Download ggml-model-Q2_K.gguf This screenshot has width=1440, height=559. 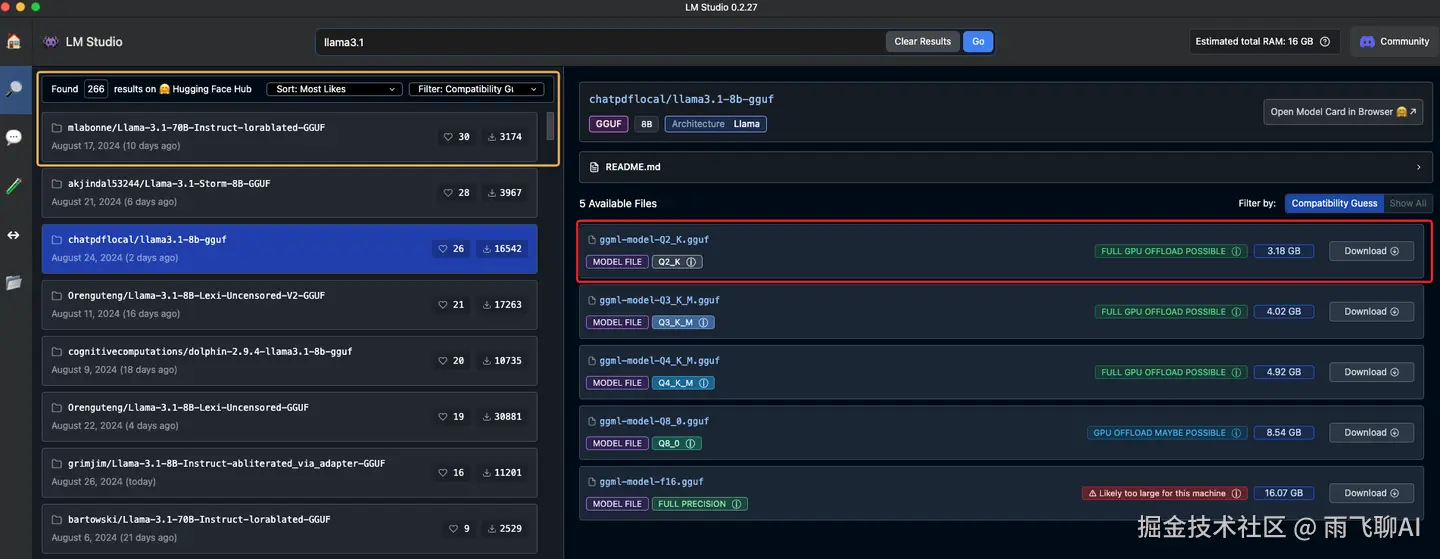pos(1371,251)
